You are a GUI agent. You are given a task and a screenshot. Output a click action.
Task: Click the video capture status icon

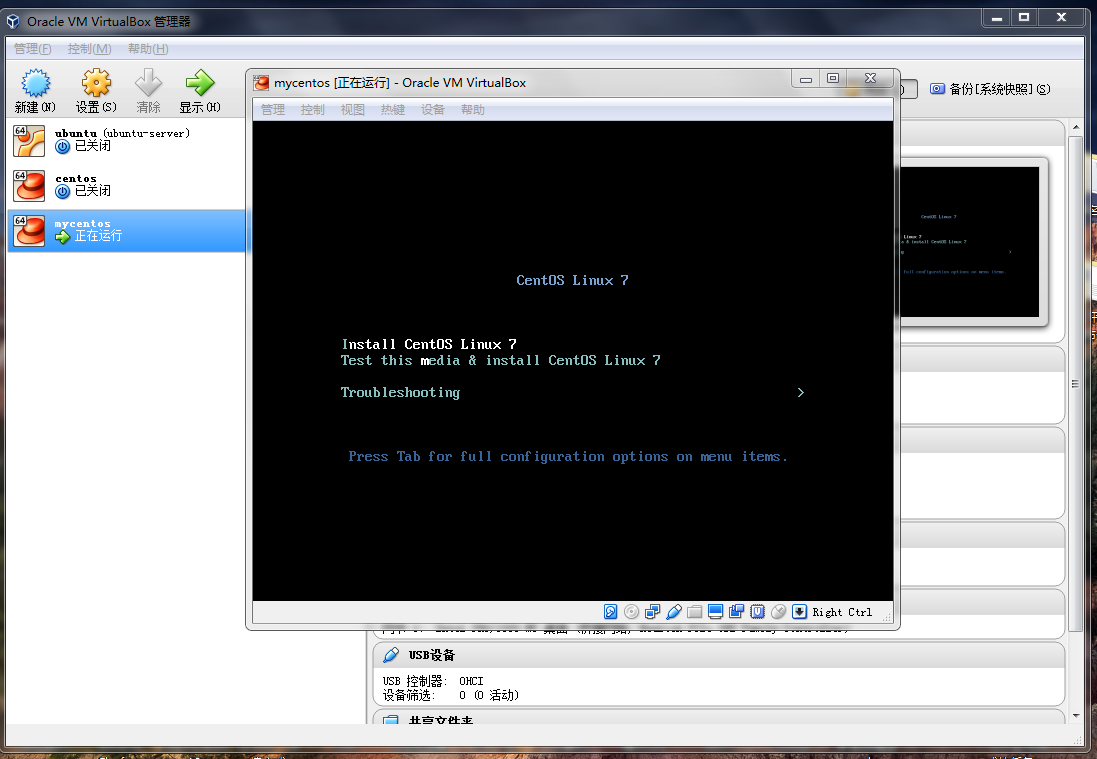click(736, 612)
